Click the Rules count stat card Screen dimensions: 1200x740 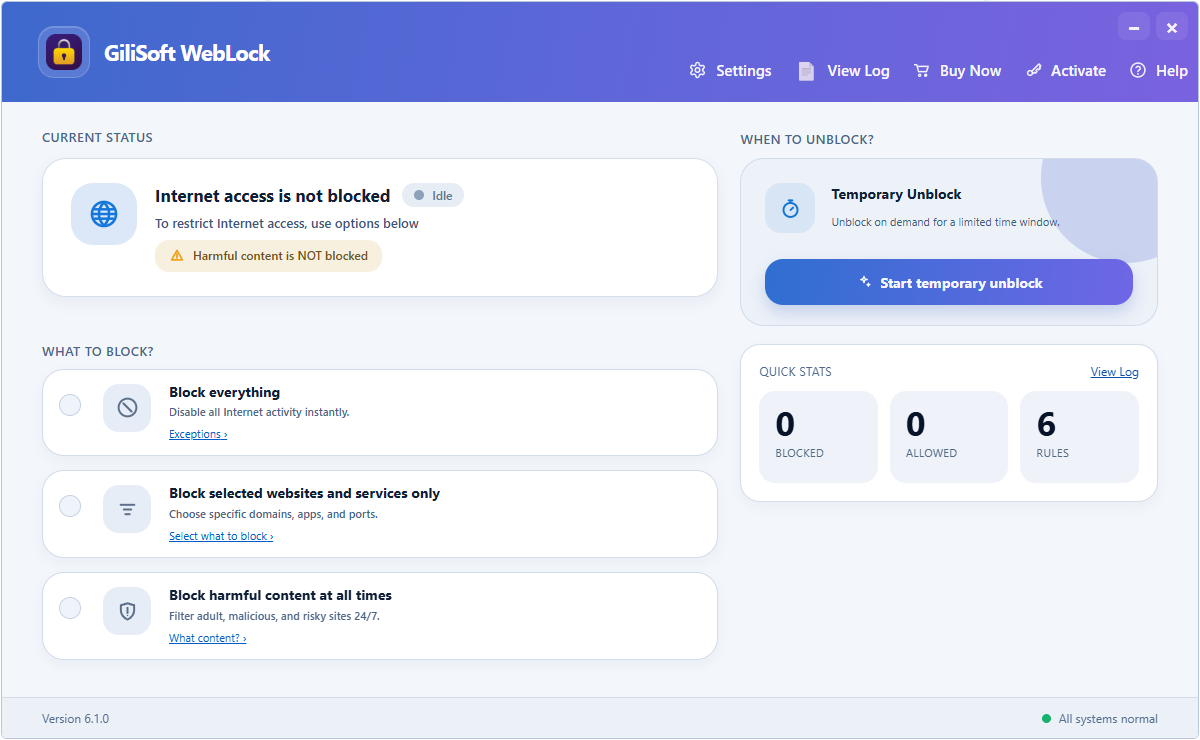pyautogui.click(x=1079, y=437)
